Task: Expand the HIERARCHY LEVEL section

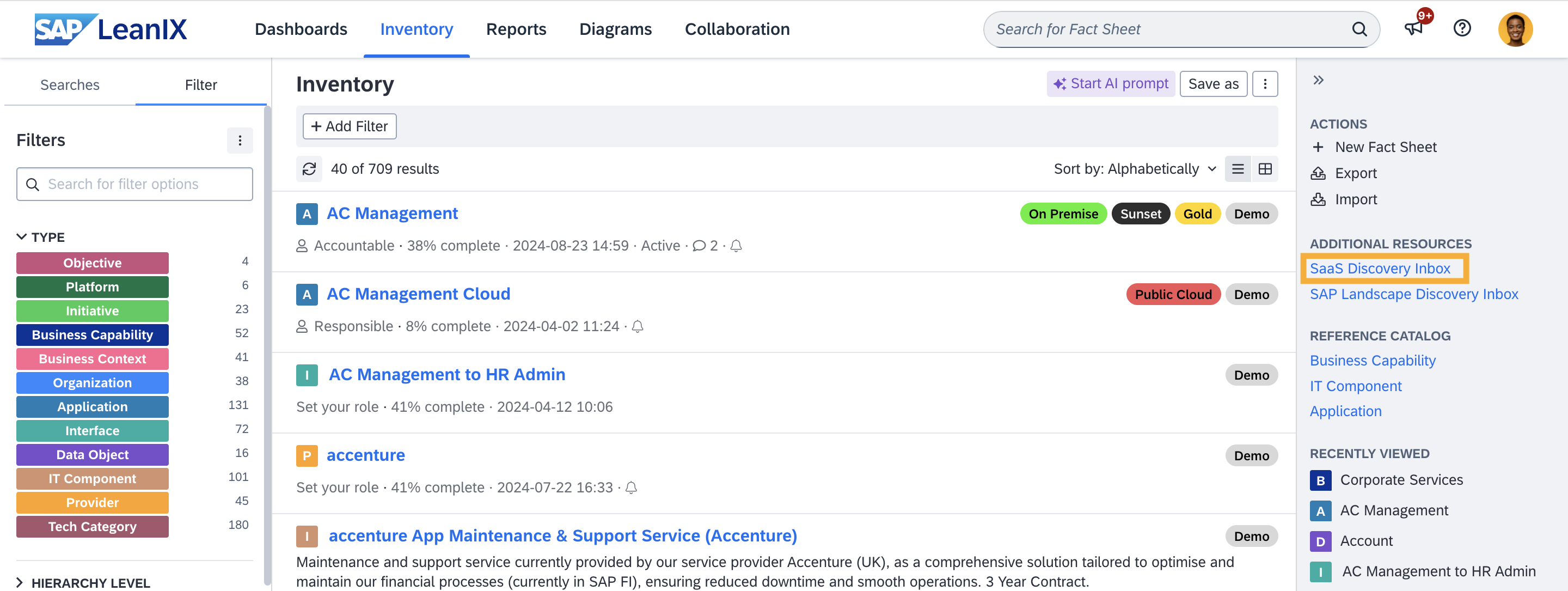Action: click(21, 581)
